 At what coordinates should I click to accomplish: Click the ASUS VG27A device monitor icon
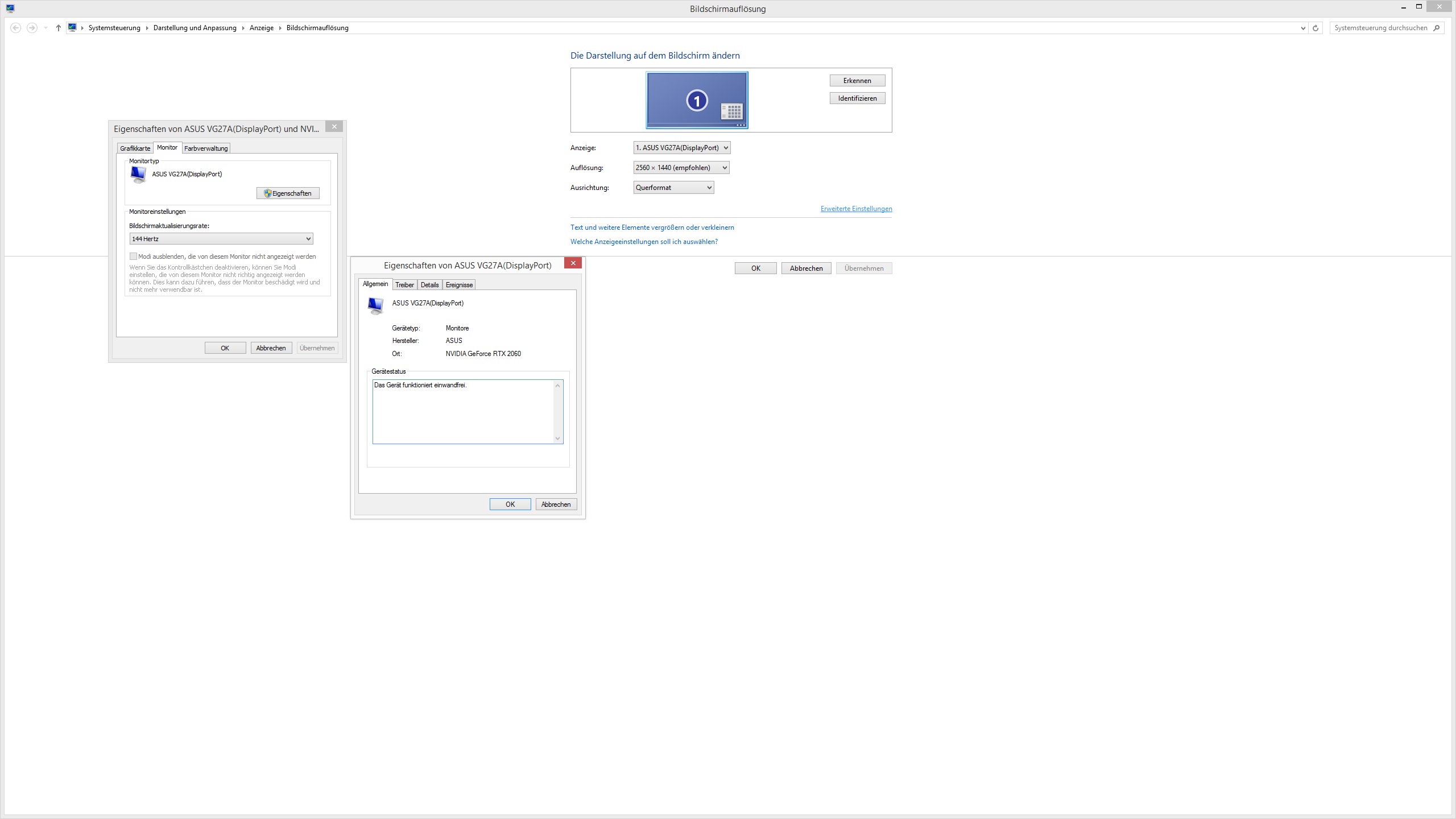pos(375,305)
